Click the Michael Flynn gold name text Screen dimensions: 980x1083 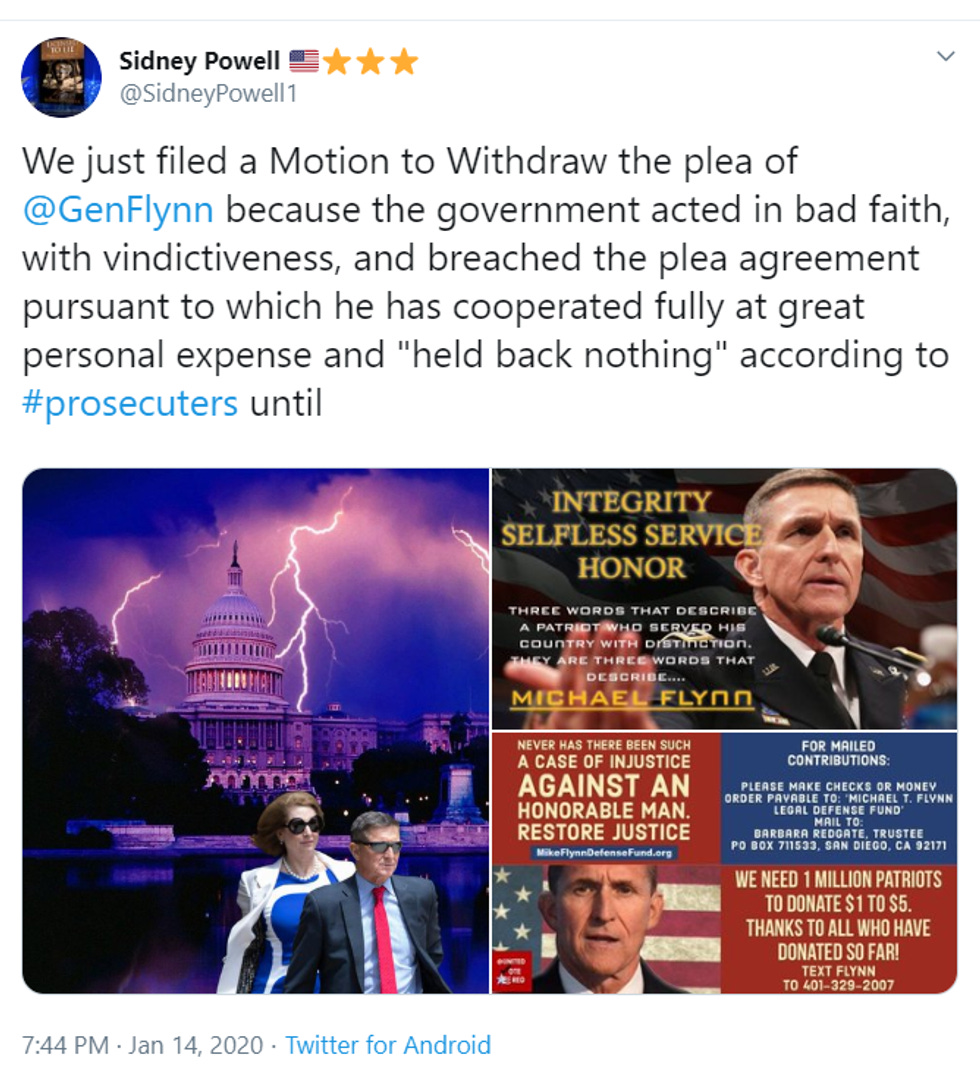[631, 698]
